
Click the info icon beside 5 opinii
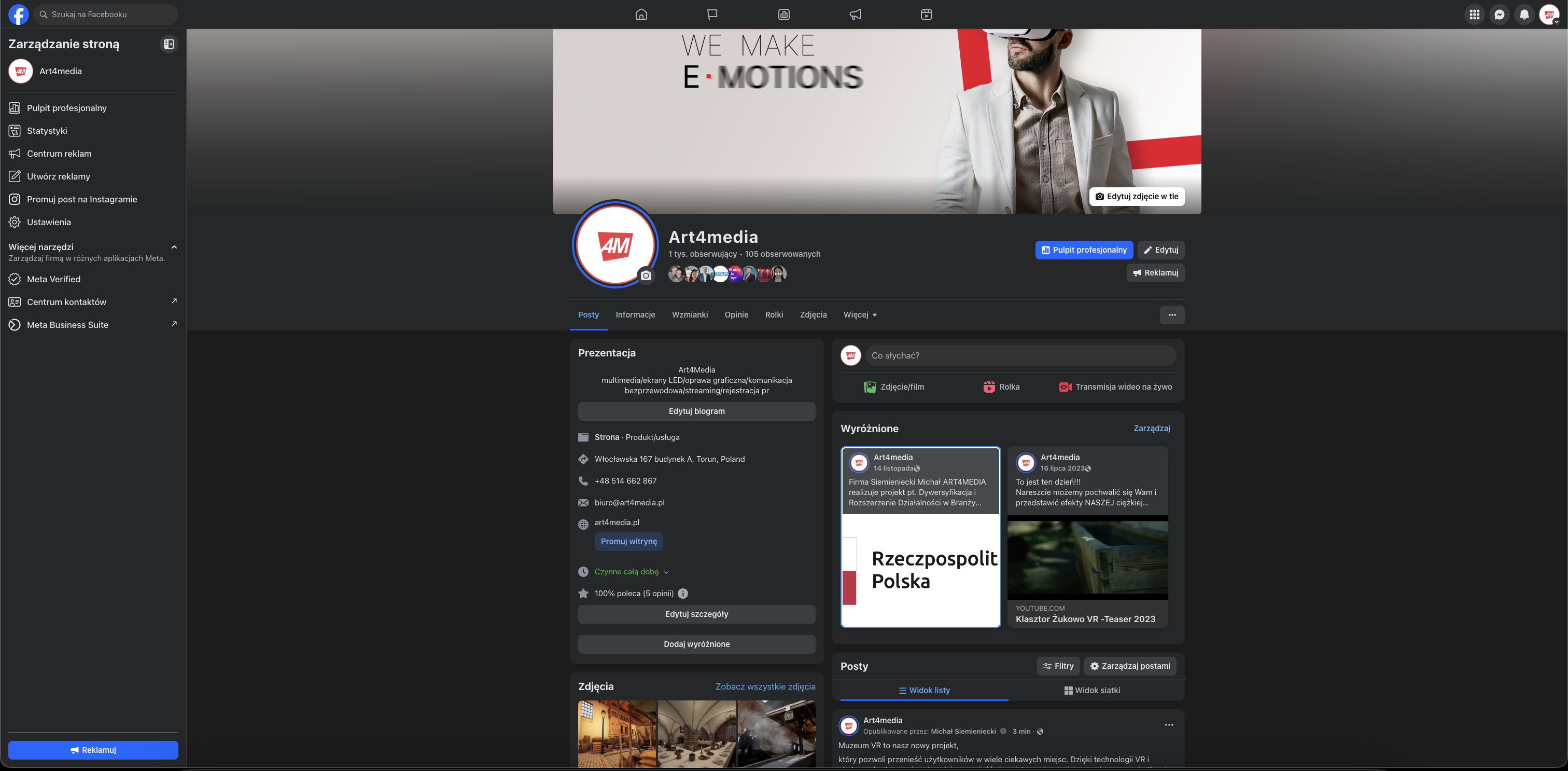click(x=683, y=594)
